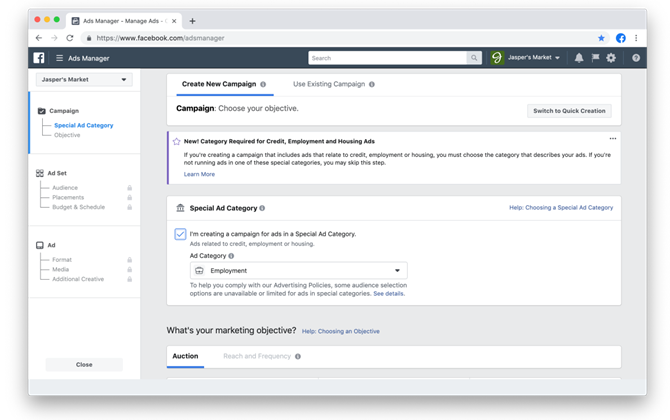Image resolution: width=670 pixels, height=420 pixels.
Task: Click into the top Search field
Action: 388,58
